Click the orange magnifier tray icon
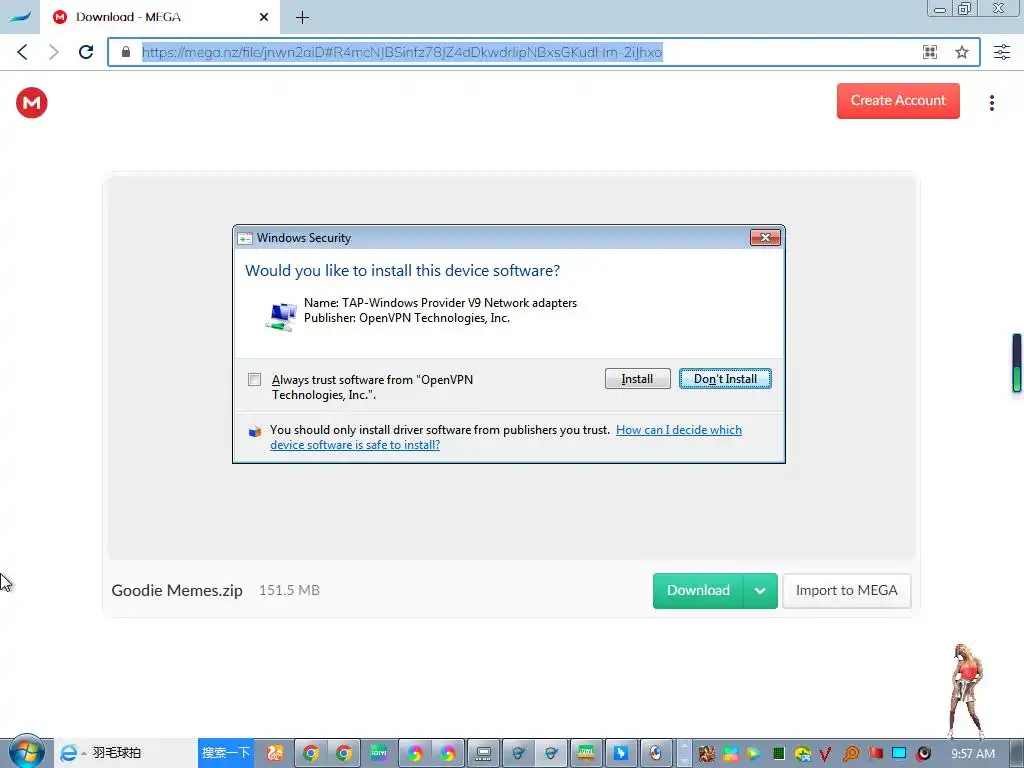Screen dimensions: 1024x768 (851, 754)
